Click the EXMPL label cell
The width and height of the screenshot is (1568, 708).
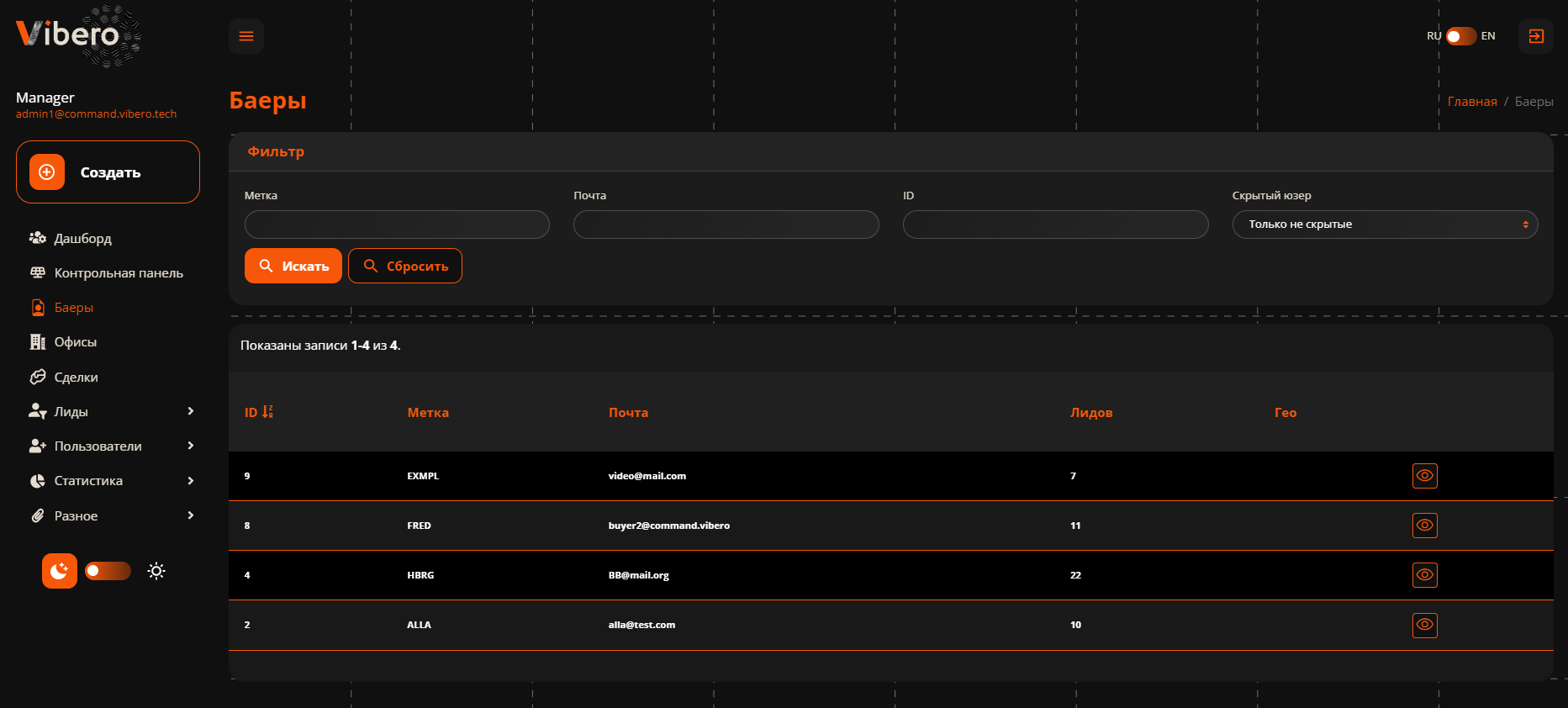[x=423, y=476]
